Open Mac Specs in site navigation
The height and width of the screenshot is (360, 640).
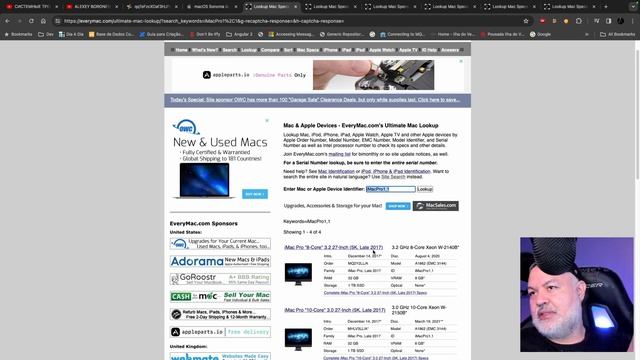tap(307, 50)
